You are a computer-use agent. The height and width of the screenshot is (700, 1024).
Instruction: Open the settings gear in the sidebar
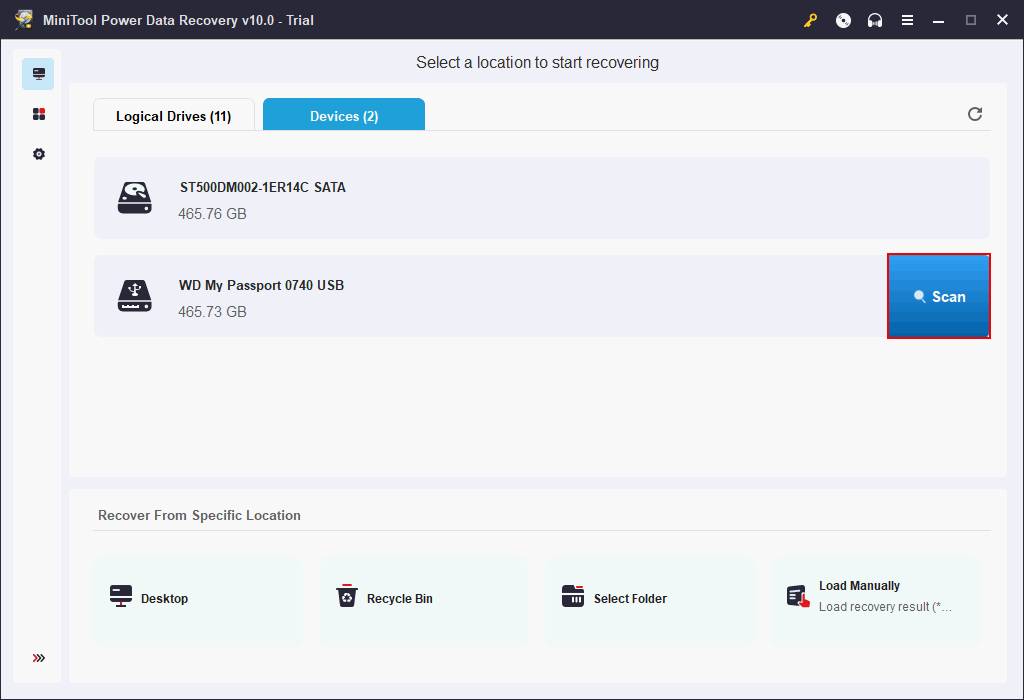click(x=38, y=154)
